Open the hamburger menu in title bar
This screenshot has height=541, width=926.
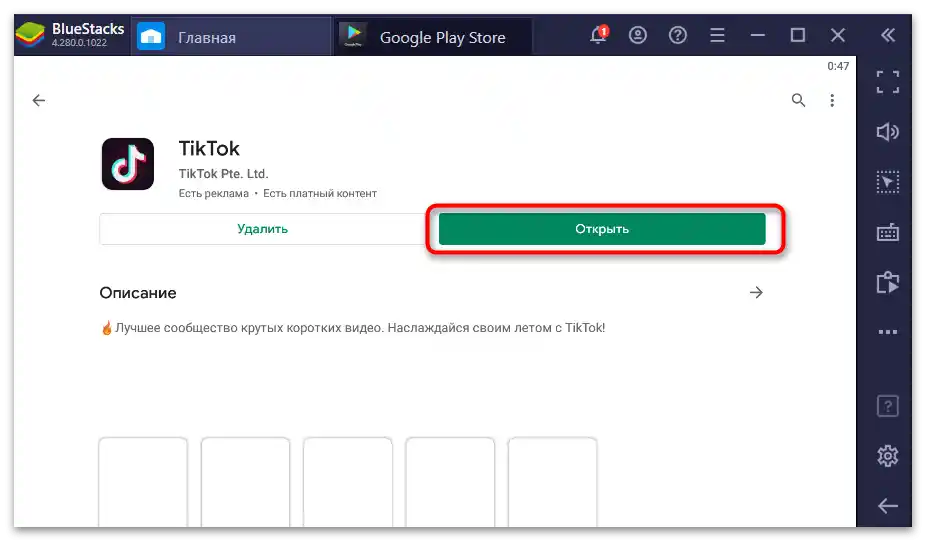[x=717, y=35]
